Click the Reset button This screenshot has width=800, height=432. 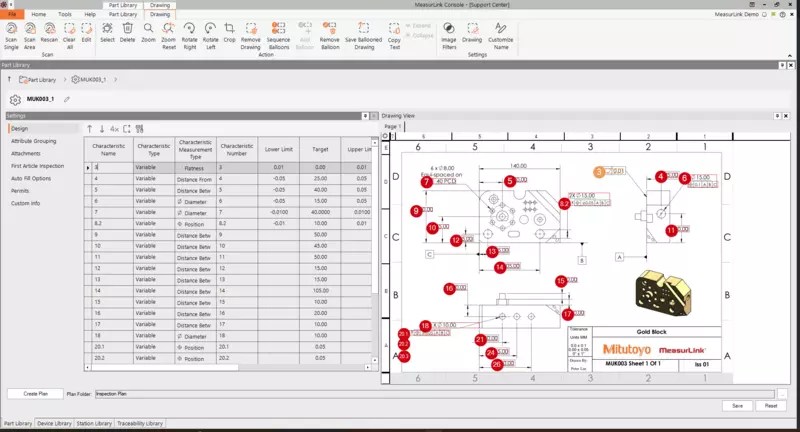click(770, 406)
